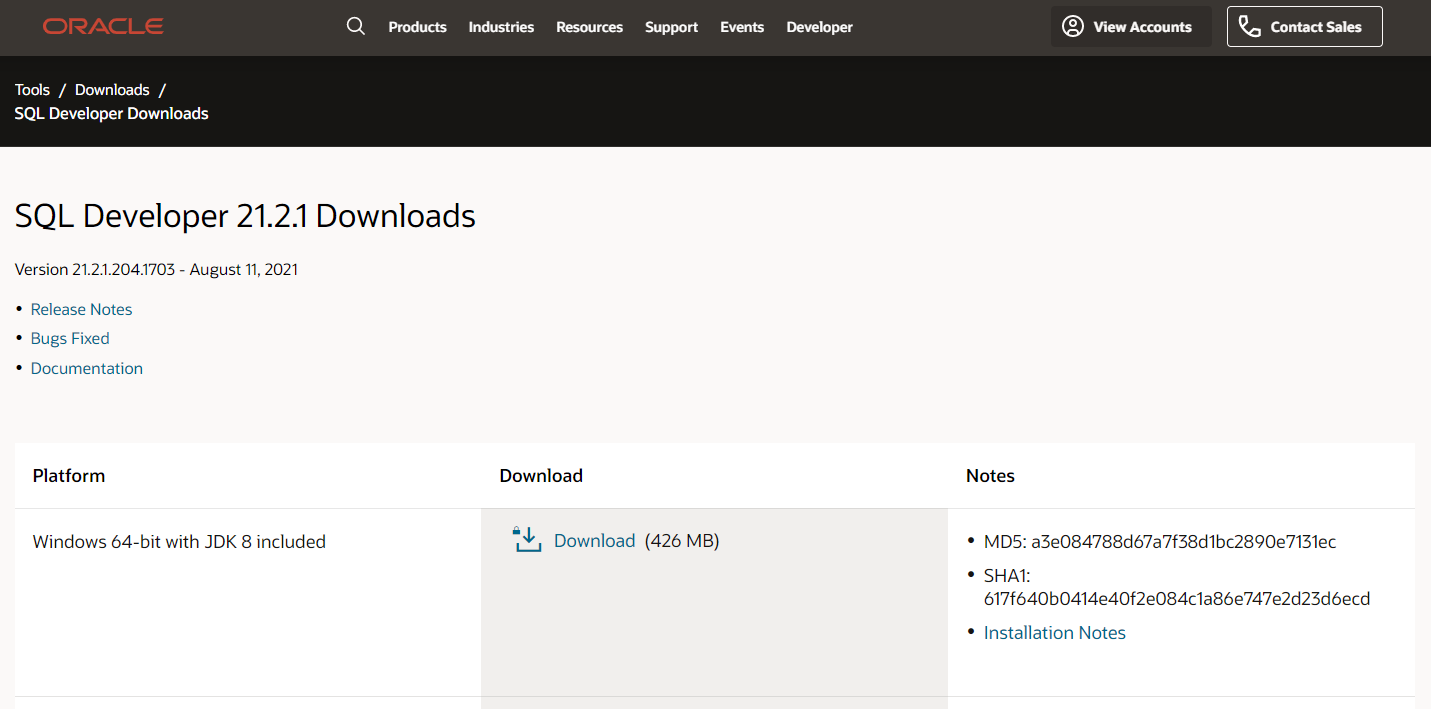Screen dimensions: 1431x709
Task: Click the phone icon in Contact Sales
Action: point(1250,27)
